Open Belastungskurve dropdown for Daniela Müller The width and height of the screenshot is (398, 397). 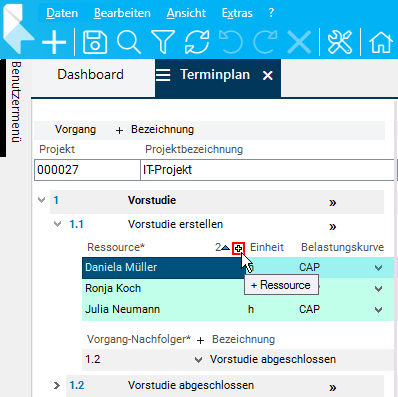pos(378,268)
